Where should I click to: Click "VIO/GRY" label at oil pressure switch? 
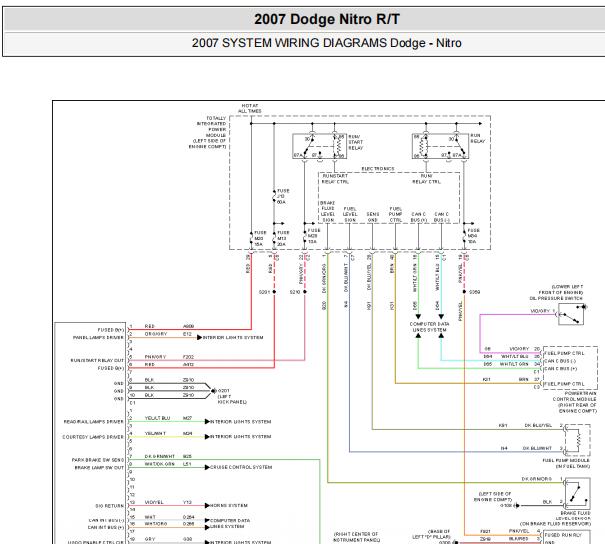pyautogui.click(x=540, y=311)
